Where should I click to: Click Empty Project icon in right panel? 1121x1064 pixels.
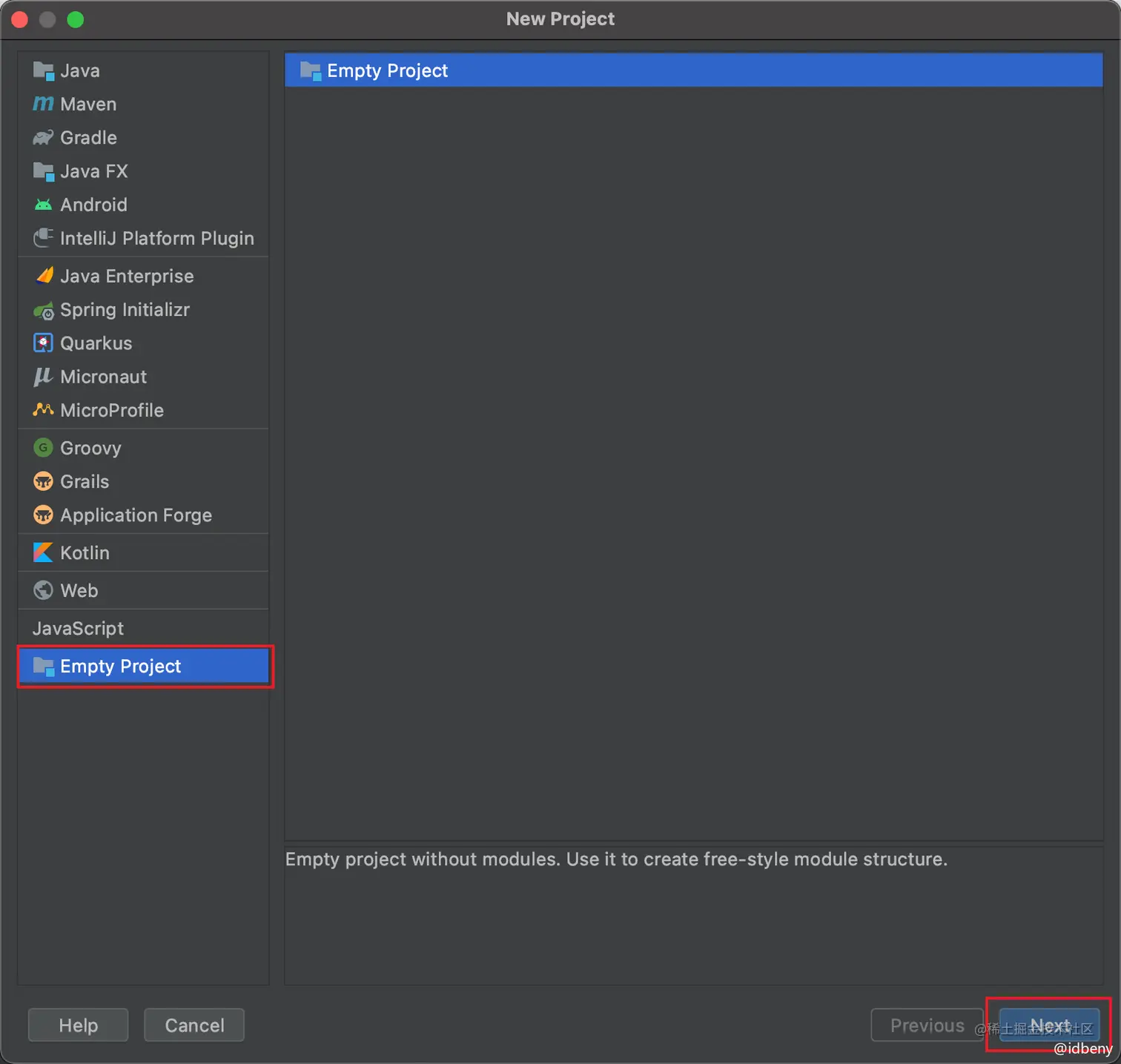[x=310, y=71]
